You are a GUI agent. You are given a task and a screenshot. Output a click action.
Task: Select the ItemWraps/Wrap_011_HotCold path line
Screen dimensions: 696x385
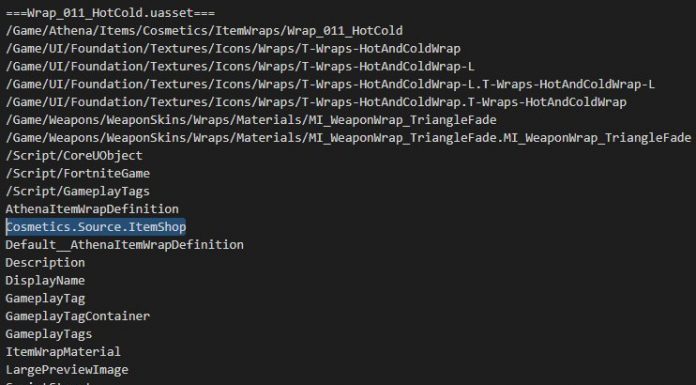(x=204, y=31)
